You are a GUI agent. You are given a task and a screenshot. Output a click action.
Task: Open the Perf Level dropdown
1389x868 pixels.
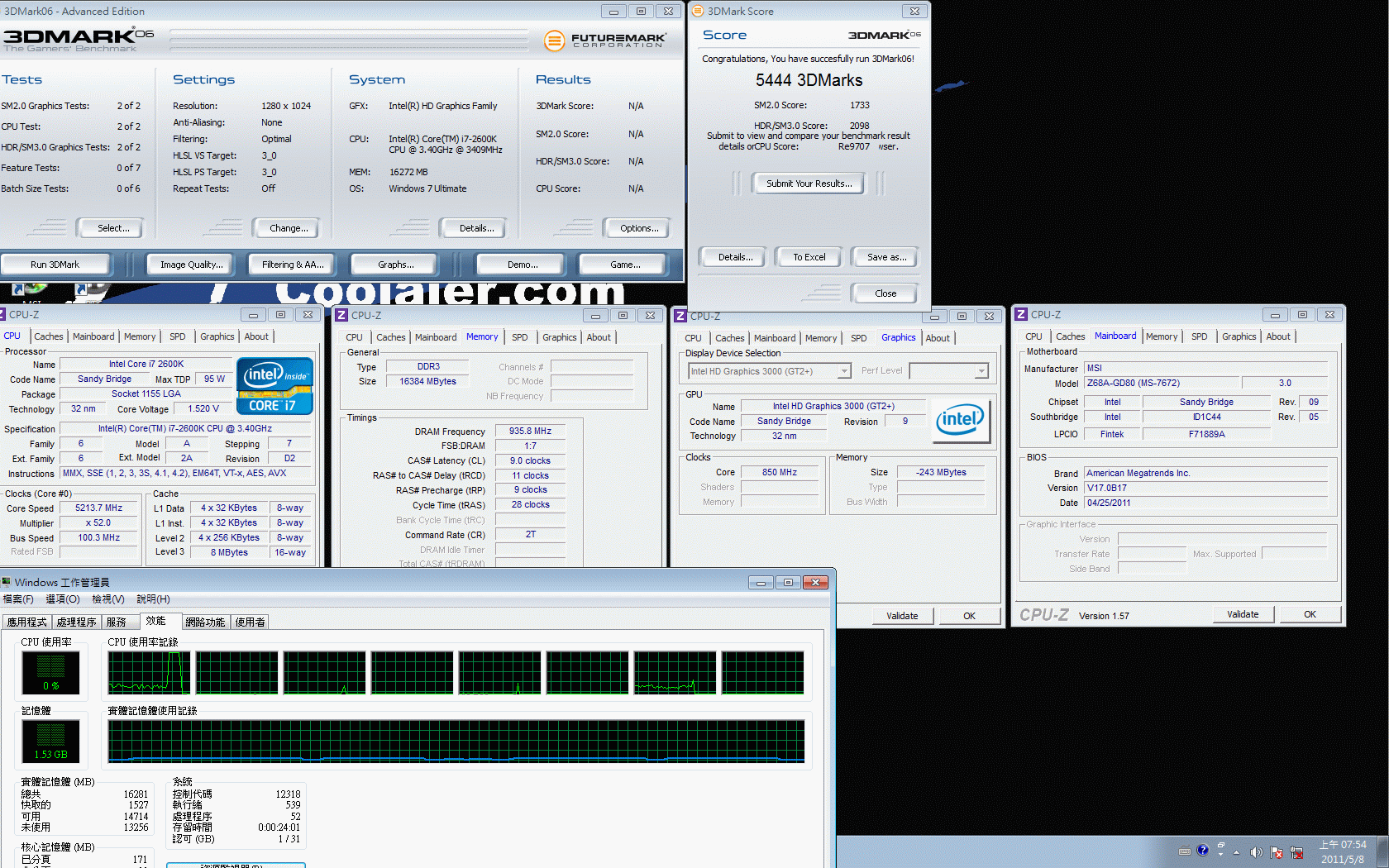(981, 371)
